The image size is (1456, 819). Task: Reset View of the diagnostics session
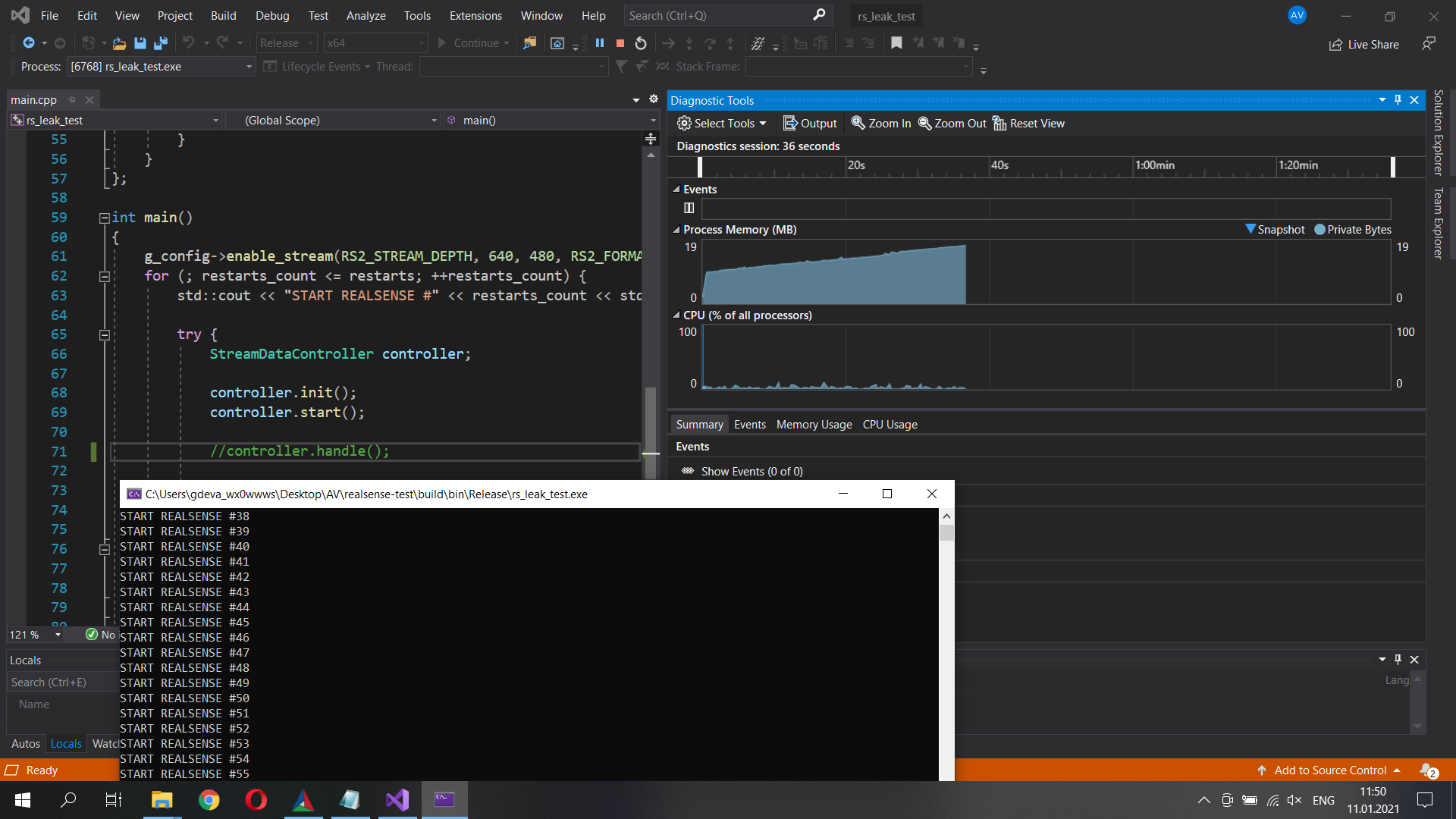click(x=1028, y=123)
